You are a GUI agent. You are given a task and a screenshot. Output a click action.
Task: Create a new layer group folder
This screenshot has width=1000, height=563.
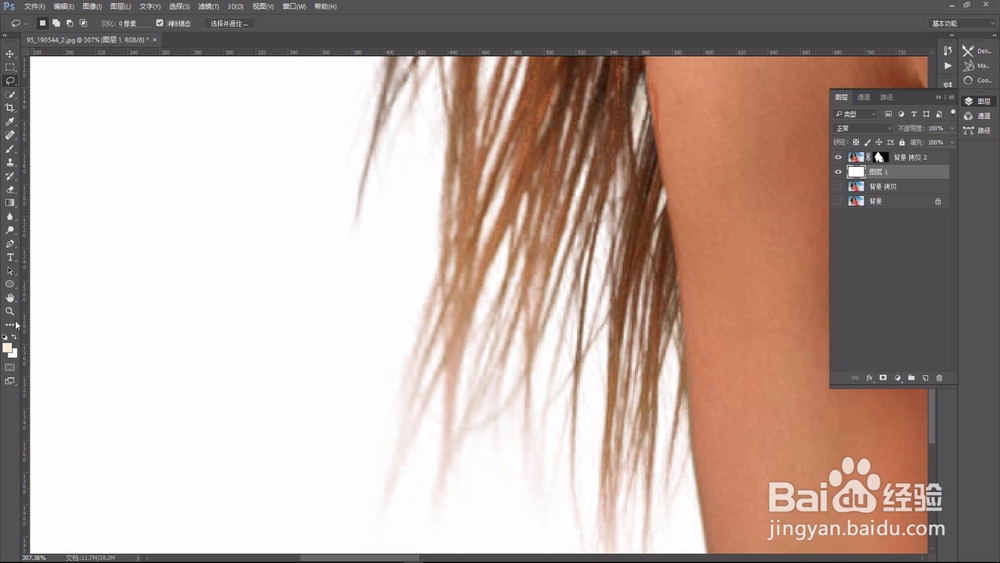coord(911,377)
